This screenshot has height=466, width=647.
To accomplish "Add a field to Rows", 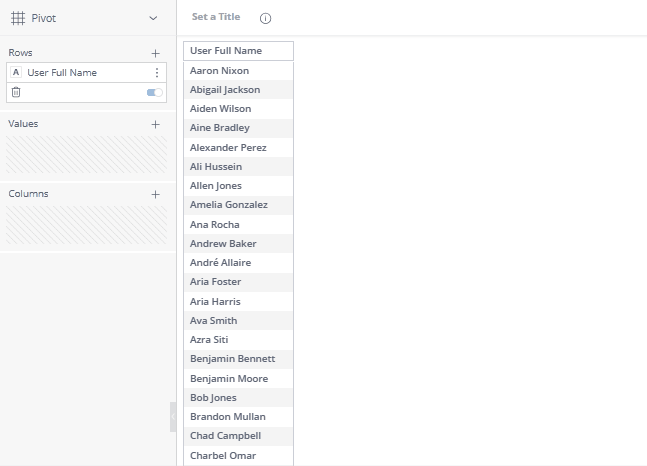I will pos(155,53).
